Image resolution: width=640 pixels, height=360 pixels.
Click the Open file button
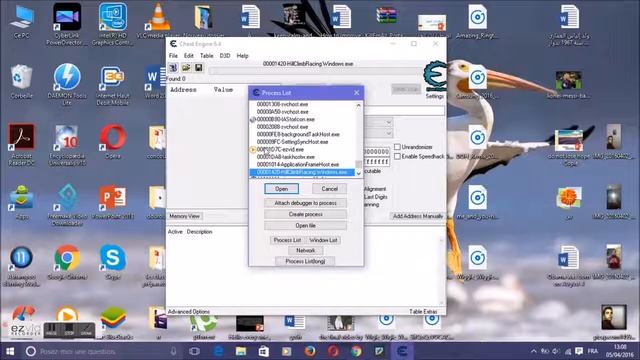(x=305, y=225)
